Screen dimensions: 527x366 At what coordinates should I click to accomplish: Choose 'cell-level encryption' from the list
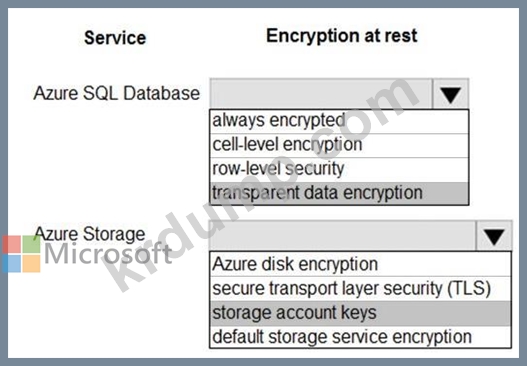tap(339, 146)
